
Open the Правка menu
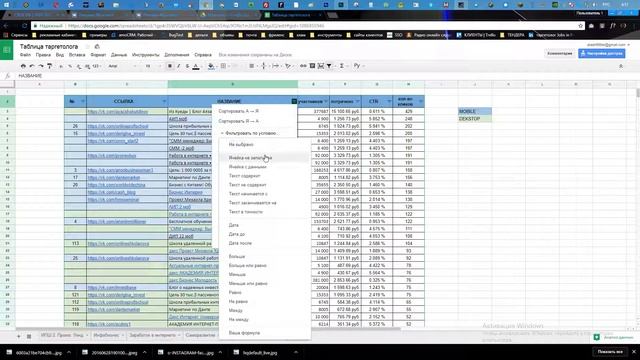pyautogui.click(x=43, y=55)
